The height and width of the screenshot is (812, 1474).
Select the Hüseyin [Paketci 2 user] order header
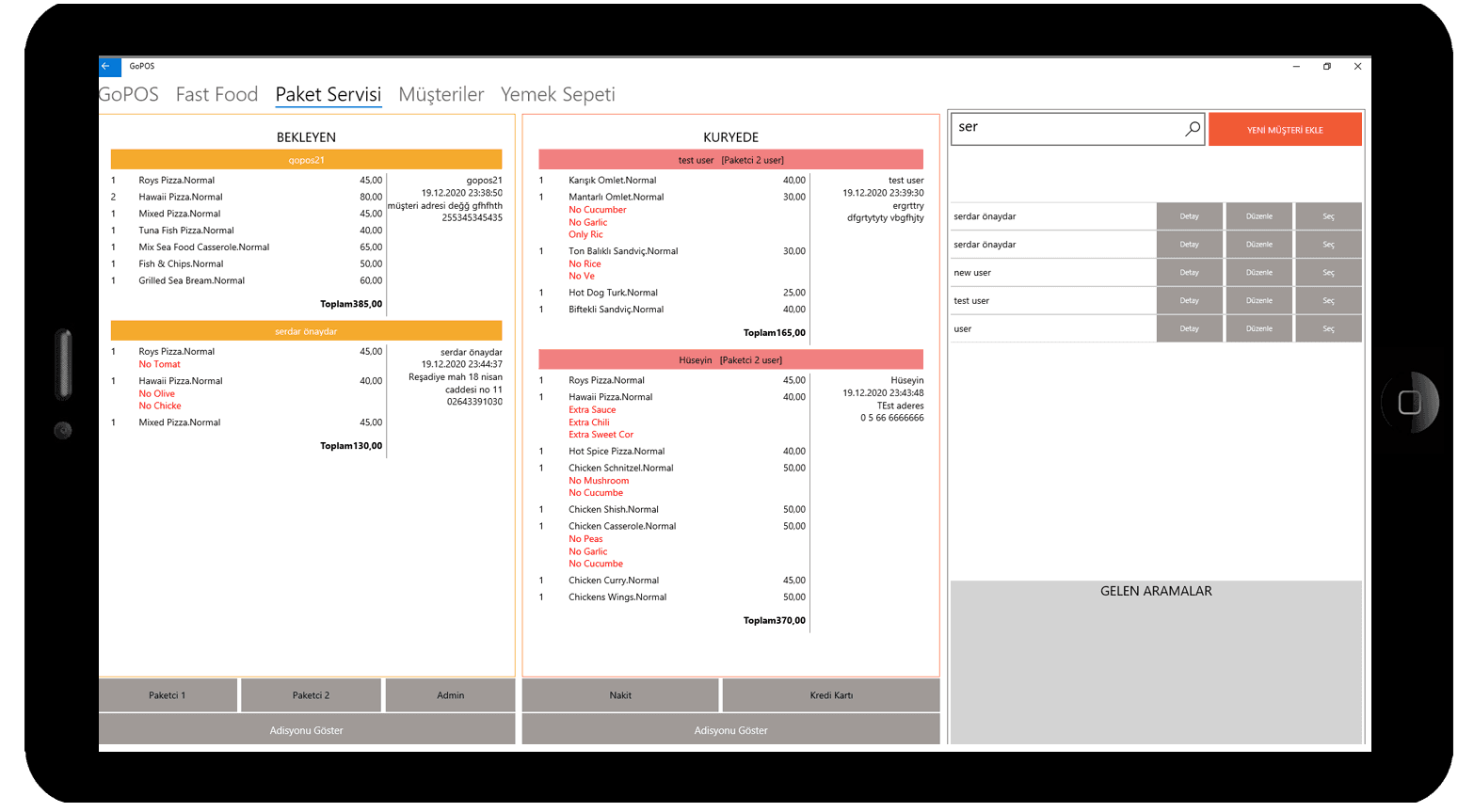730,359
